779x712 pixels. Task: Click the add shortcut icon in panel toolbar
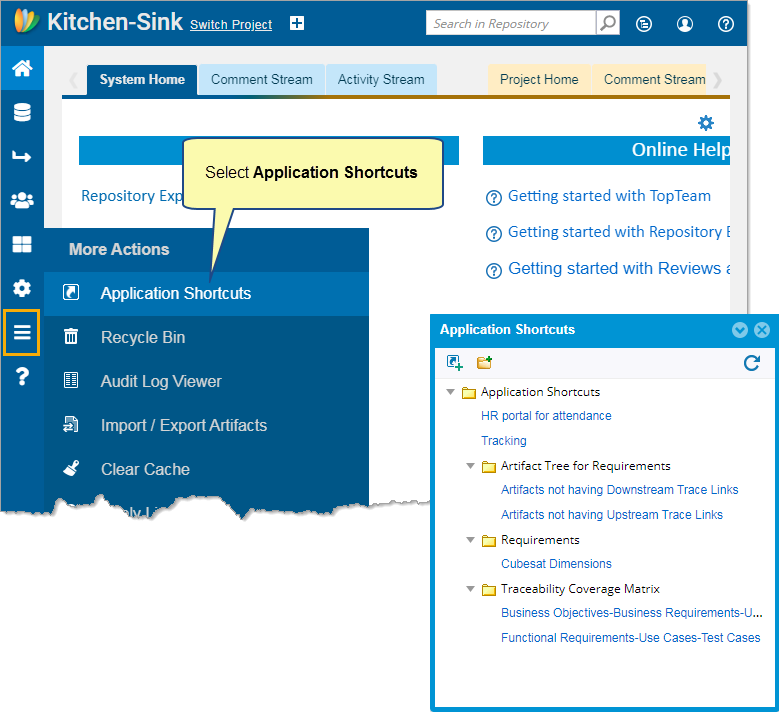click(x=455, y=363)
